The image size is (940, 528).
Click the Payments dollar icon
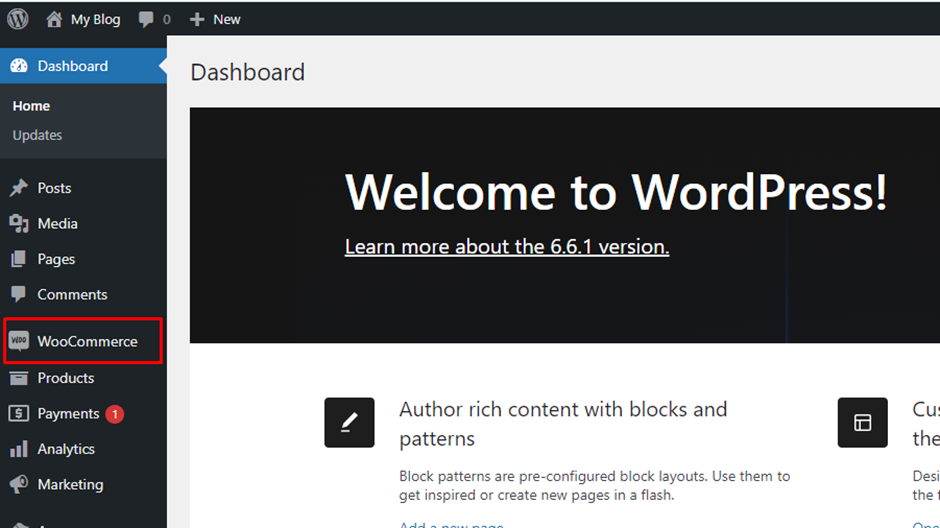[x=19, y=413]
